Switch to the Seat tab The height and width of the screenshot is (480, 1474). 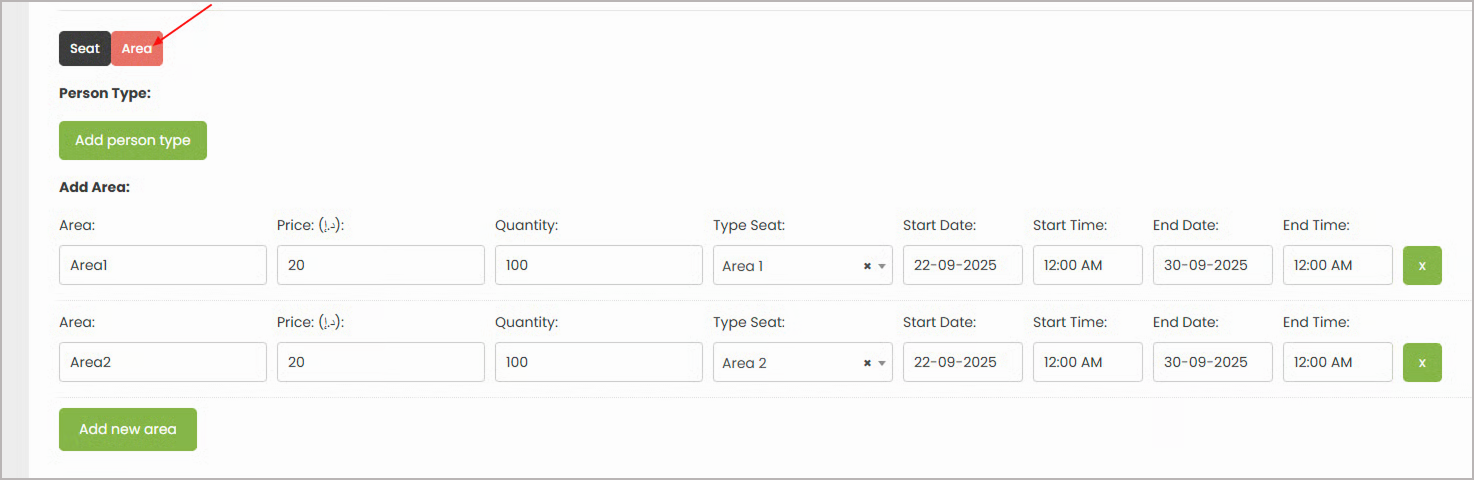(x=85, y=48)
